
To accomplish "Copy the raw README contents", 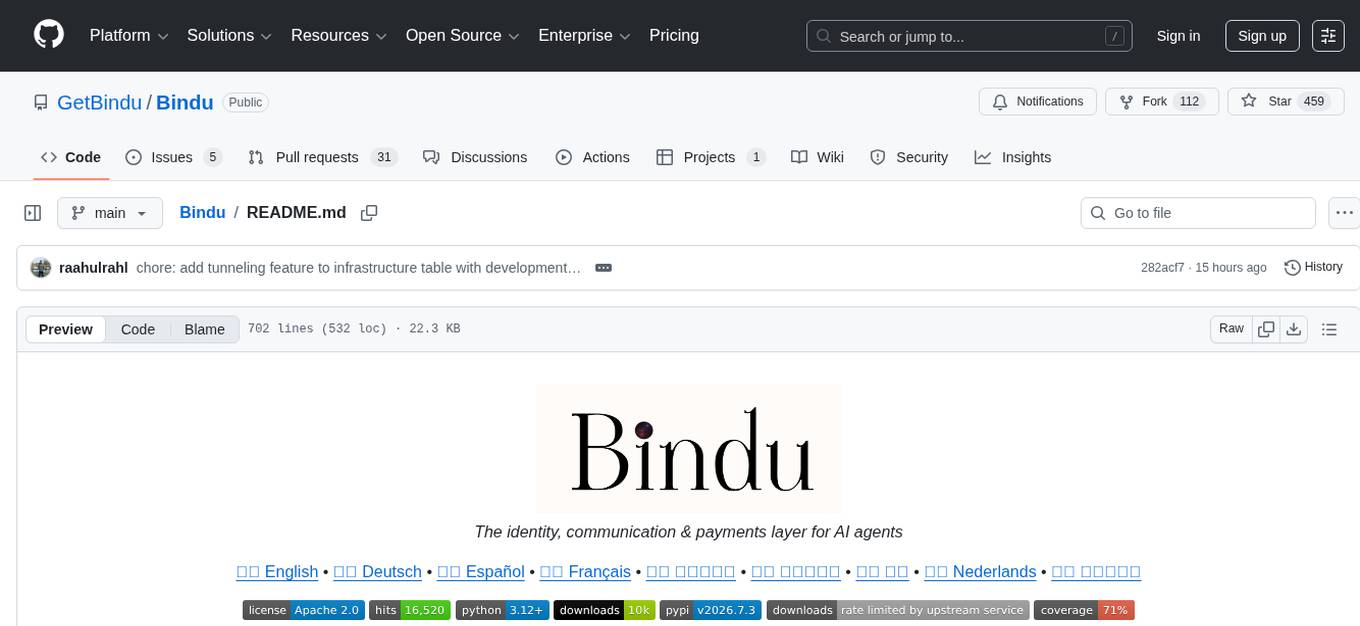I will click(x=1266, y=328).
